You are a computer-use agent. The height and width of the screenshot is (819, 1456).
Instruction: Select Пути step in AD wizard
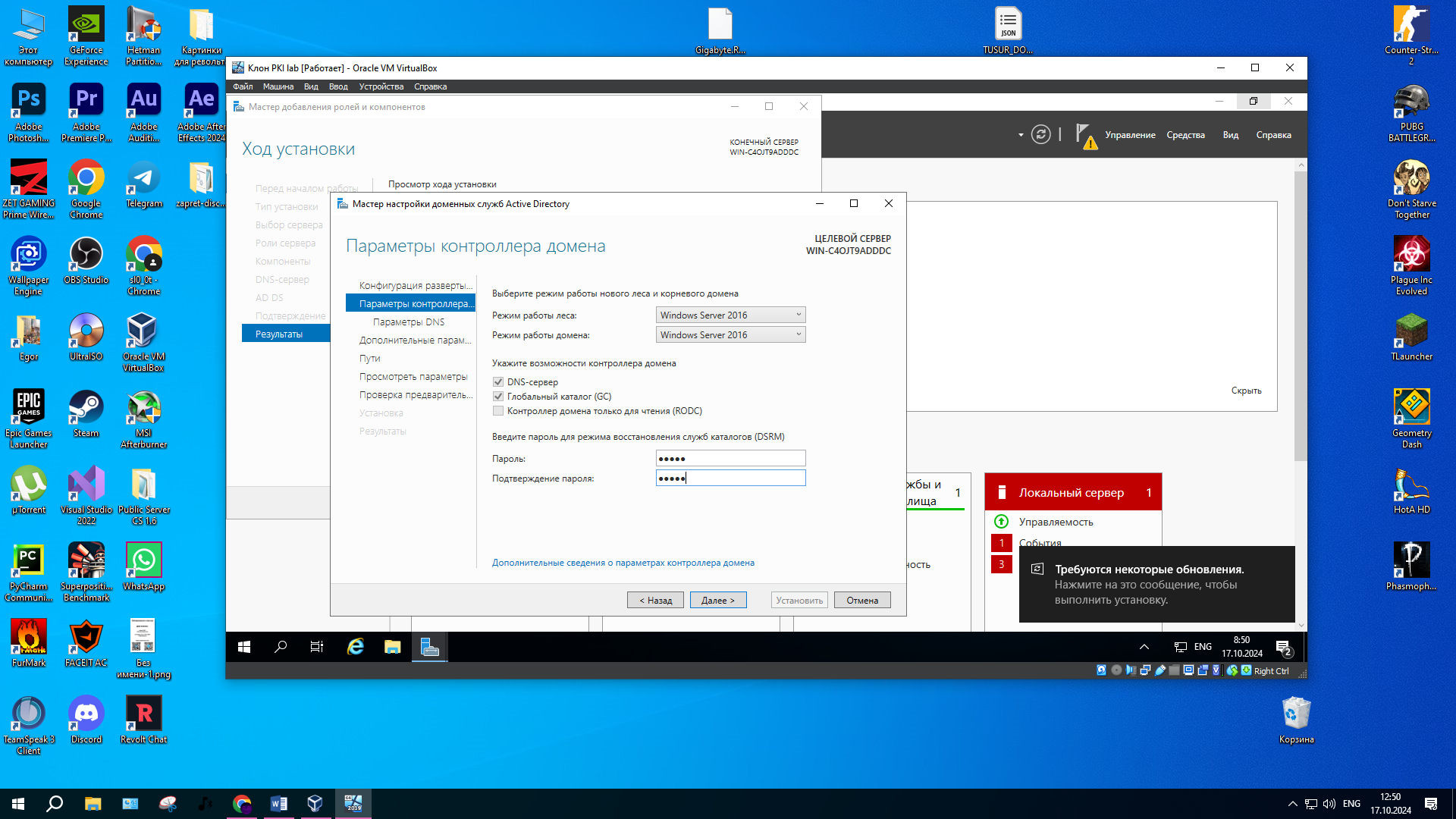[x=370, y=358]
